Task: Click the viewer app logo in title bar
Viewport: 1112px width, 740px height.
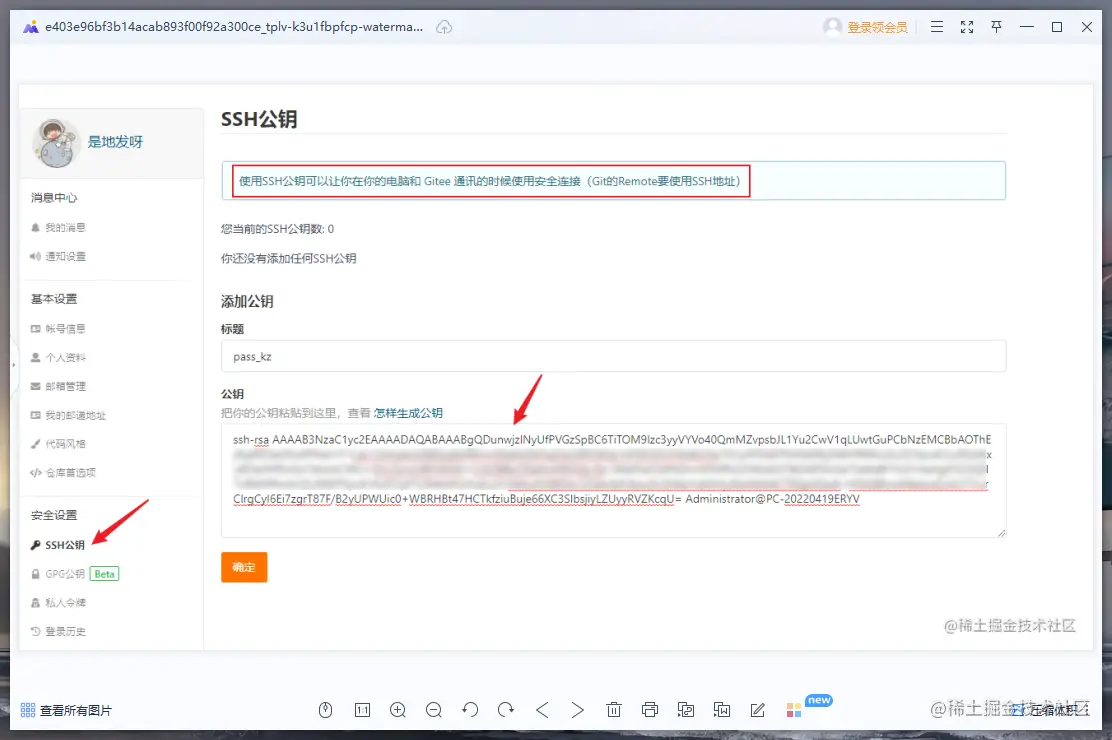Action: pyautogui.click(x=30, y=27)
